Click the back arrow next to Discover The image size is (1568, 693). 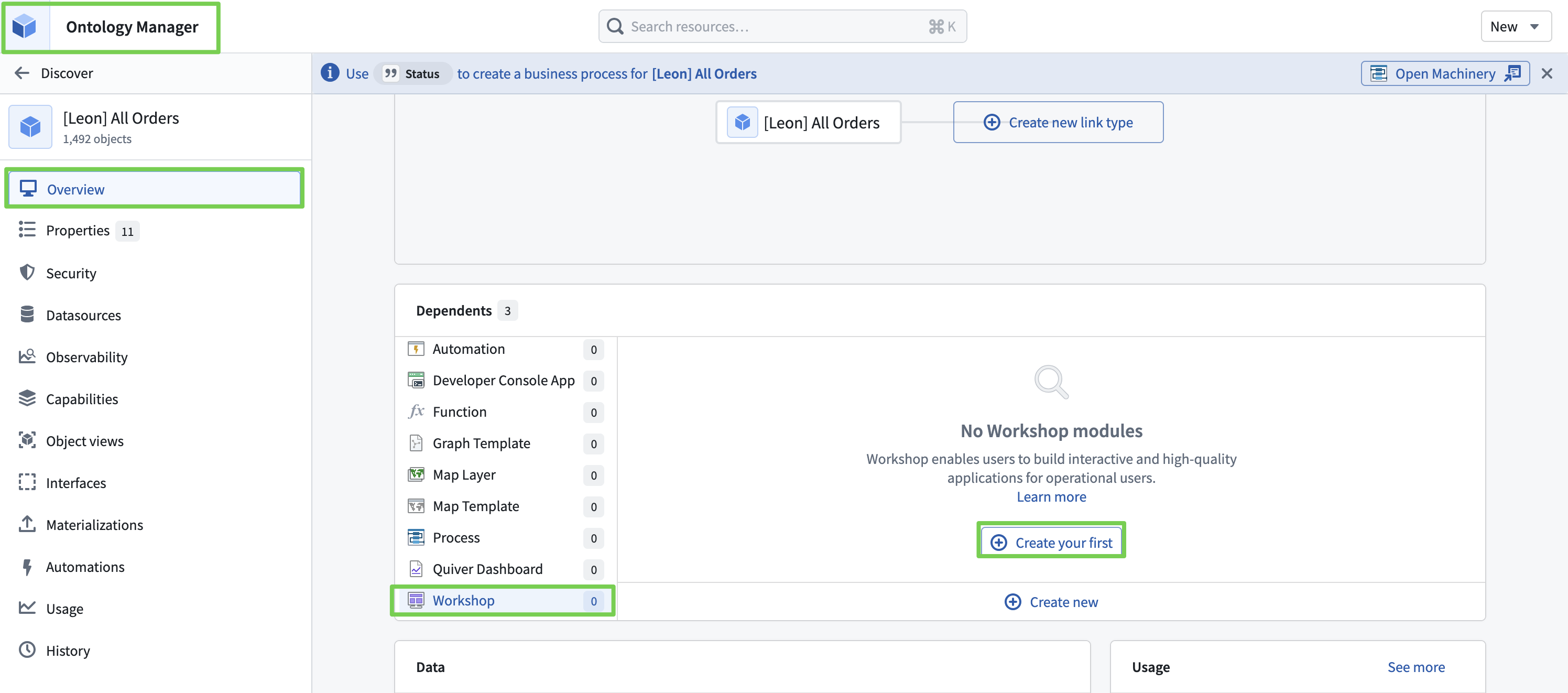22,73
